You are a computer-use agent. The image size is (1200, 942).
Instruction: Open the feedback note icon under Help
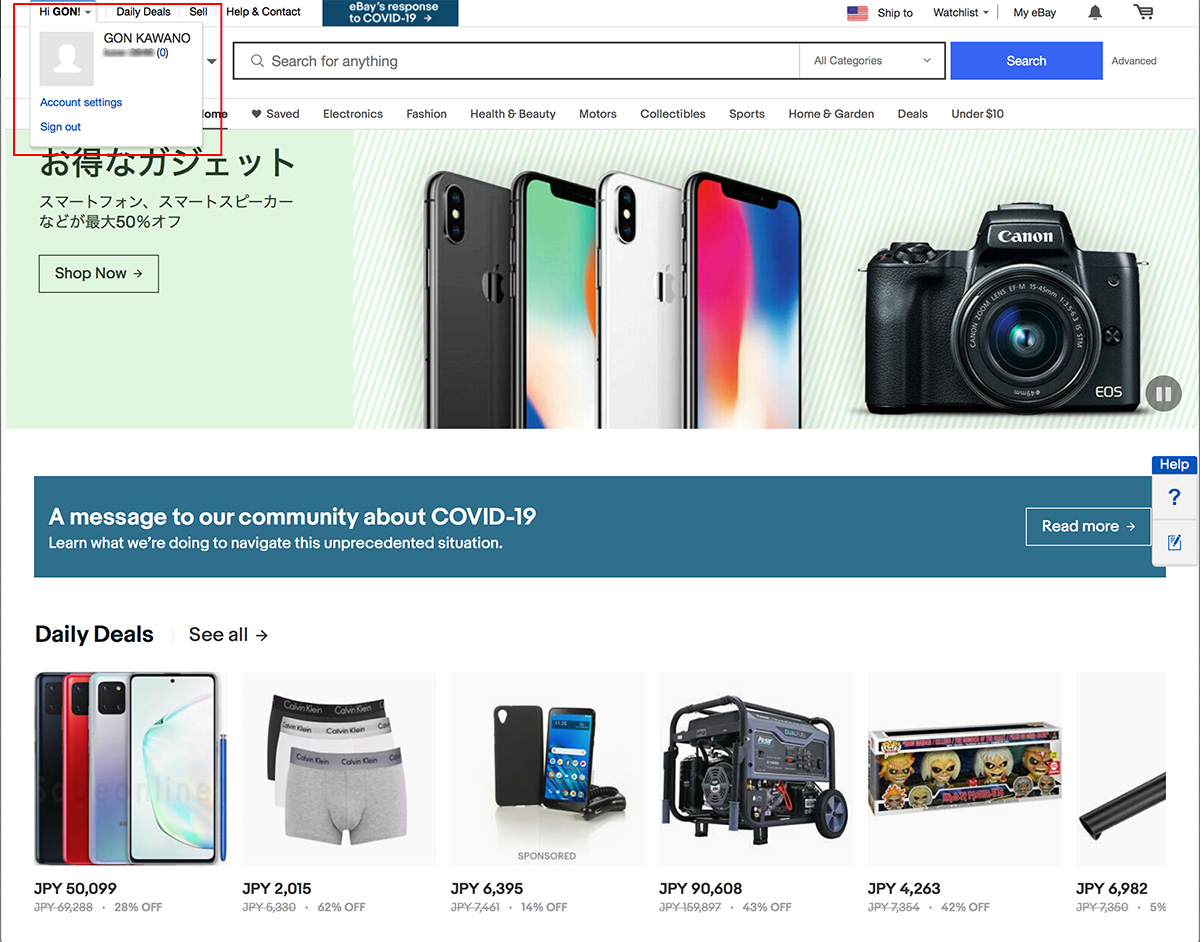pos(1175,542)
